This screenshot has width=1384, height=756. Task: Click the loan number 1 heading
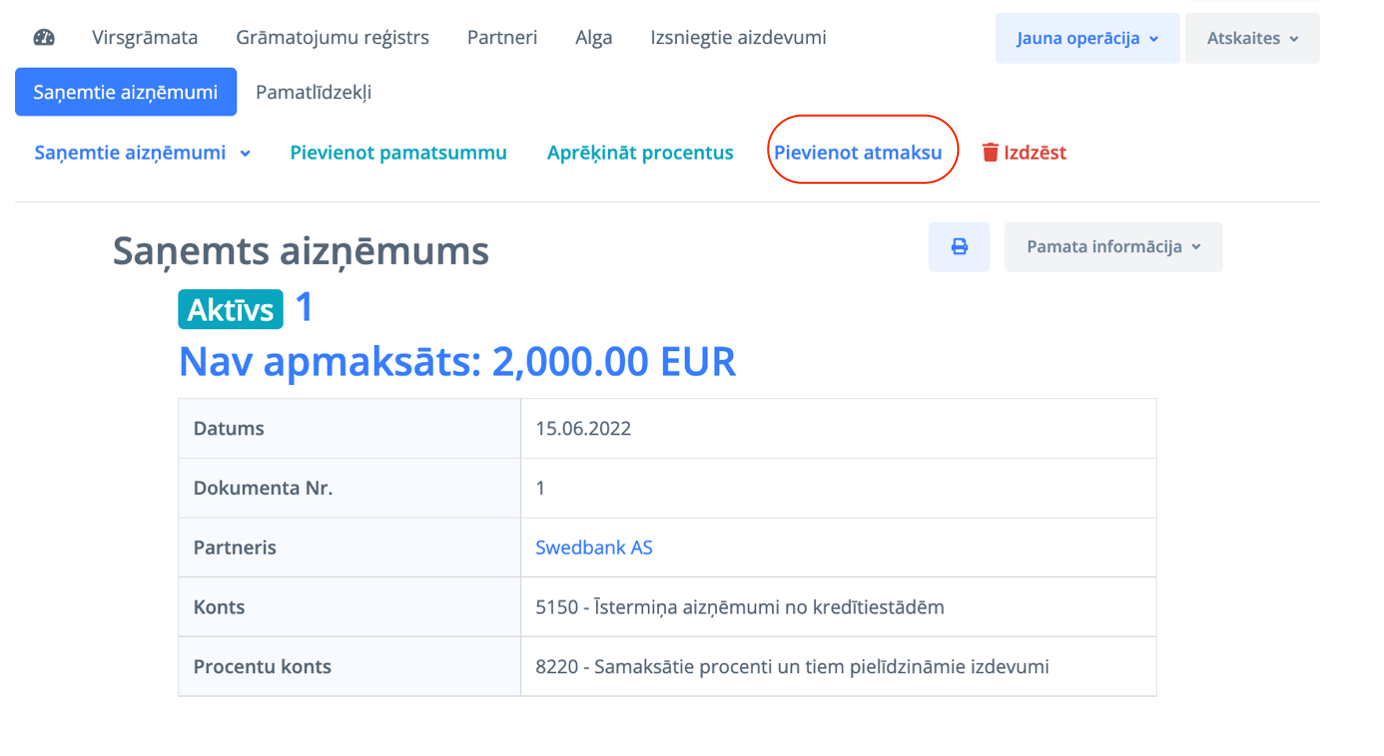click(x=304, y=307)
